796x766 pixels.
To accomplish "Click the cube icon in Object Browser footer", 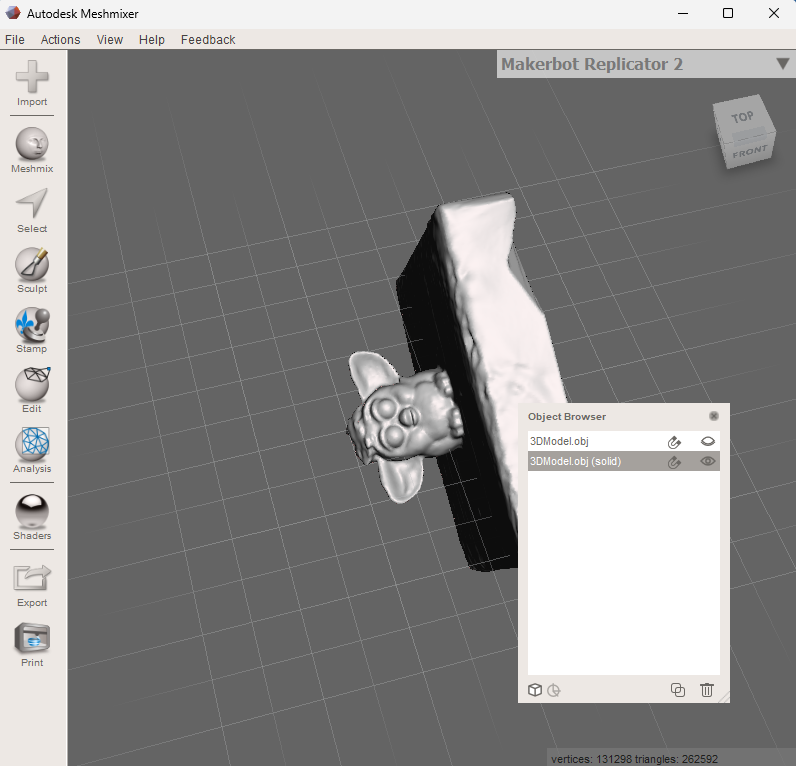I will pyautogui.click(x=535, y=690).
